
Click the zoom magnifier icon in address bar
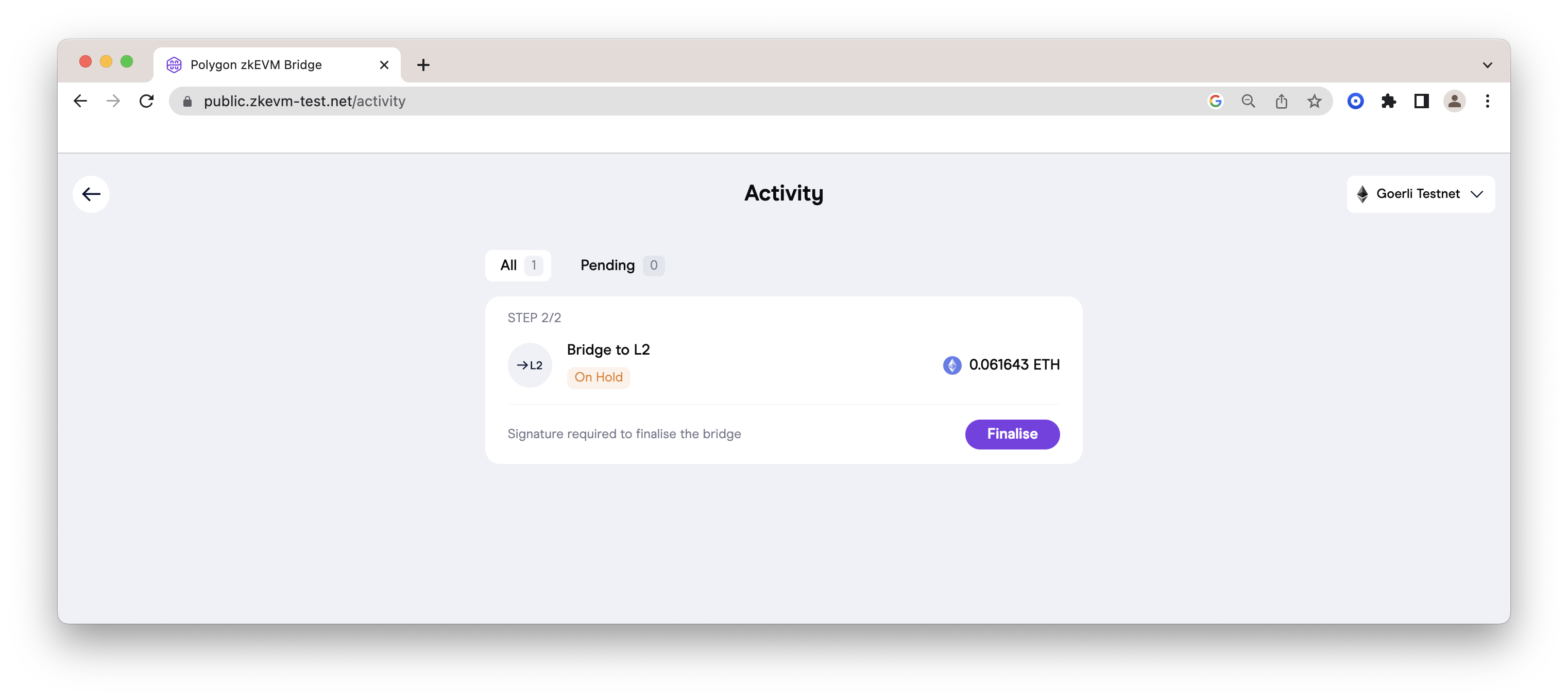tap(1248, 101)
